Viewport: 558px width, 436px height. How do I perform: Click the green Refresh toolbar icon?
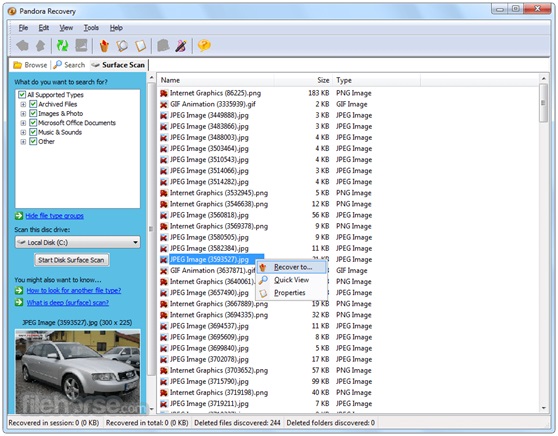tap(63, 45)
